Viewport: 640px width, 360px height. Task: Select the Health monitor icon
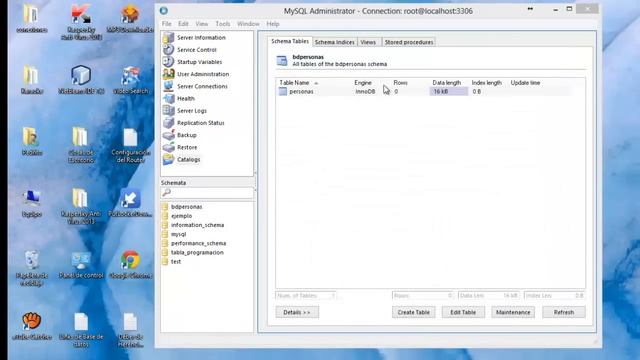(169, 98)
